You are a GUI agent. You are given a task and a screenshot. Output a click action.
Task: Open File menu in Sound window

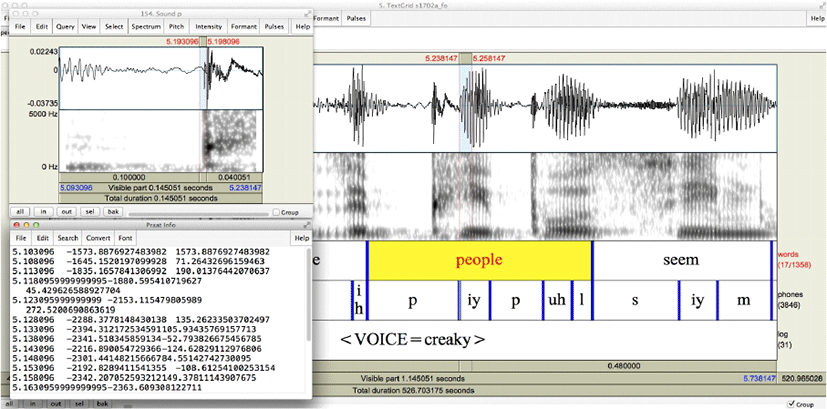coord(20,26)
